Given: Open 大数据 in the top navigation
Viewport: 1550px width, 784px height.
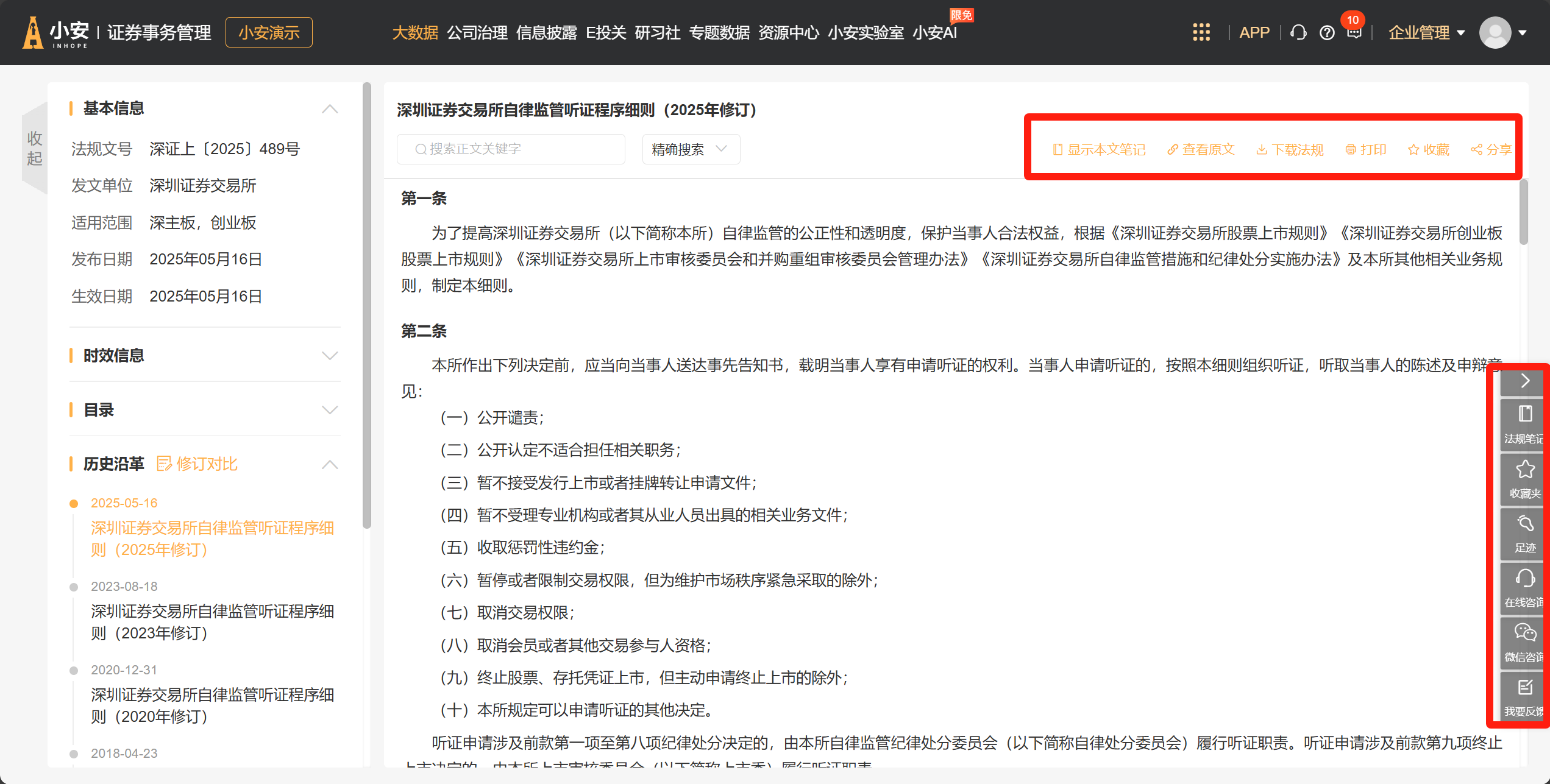Looking at the screenshot, I should point(415,32).
